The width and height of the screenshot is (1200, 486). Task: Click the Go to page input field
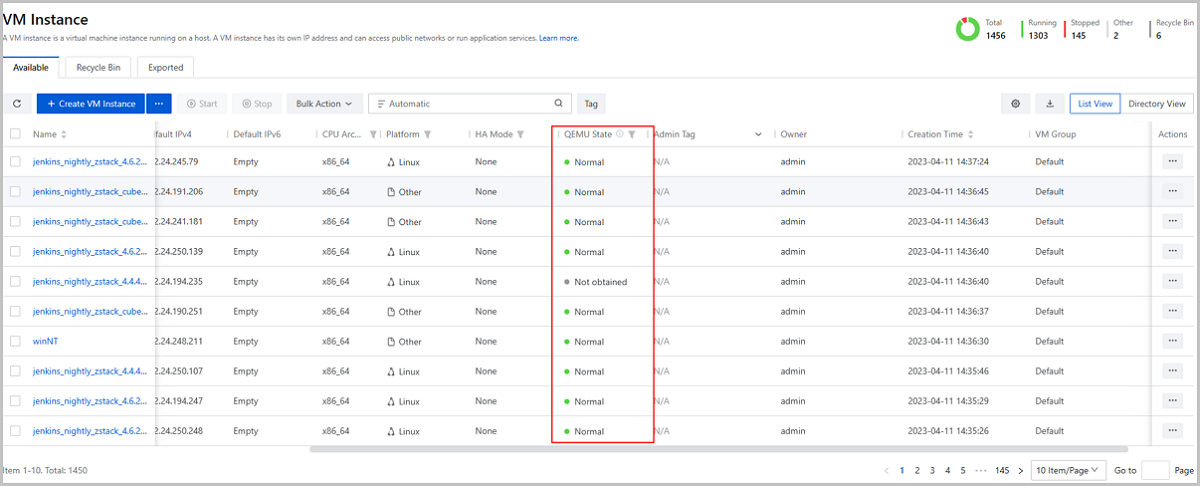[1155, 469]
